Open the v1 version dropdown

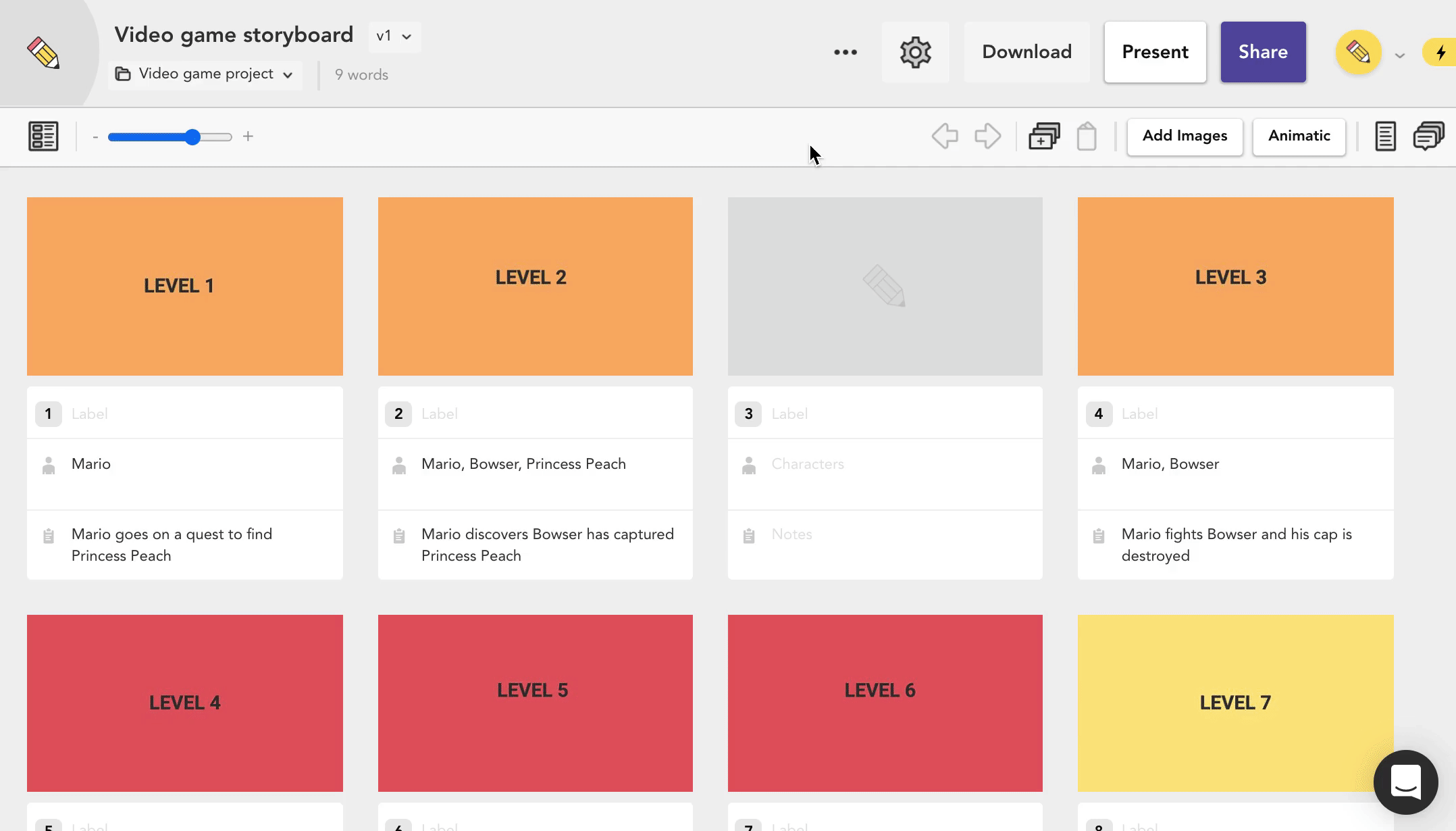tap(394, 36)
